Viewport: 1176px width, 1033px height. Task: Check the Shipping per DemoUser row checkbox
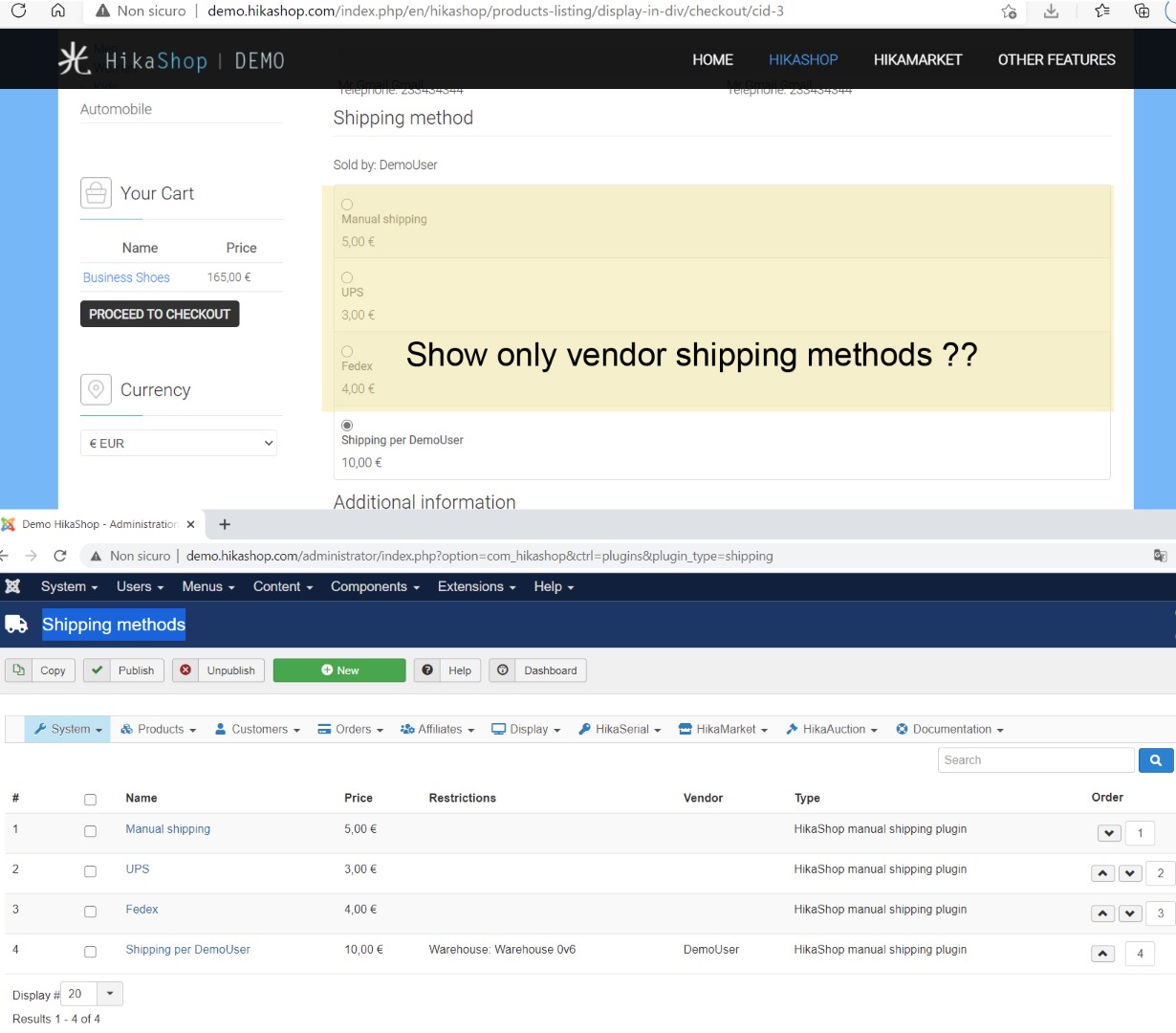click(x=90, y=952)
